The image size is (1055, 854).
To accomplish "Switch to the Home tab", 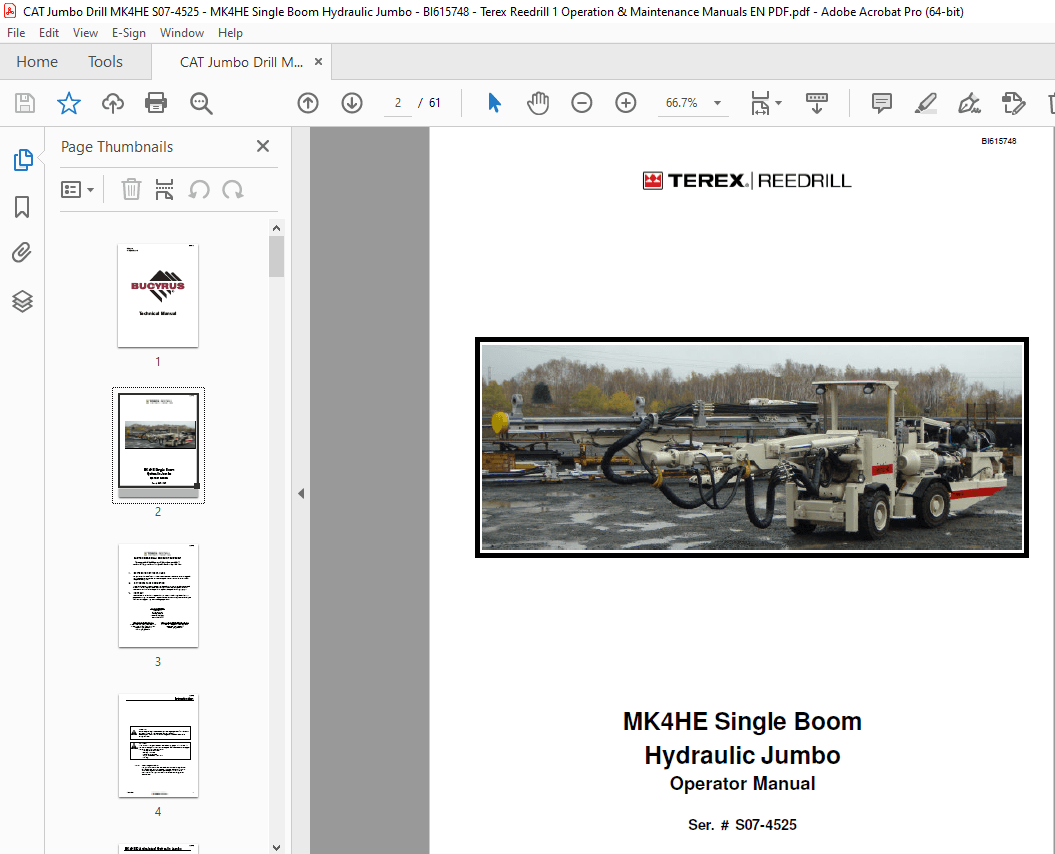I will (x=37, y=62).
